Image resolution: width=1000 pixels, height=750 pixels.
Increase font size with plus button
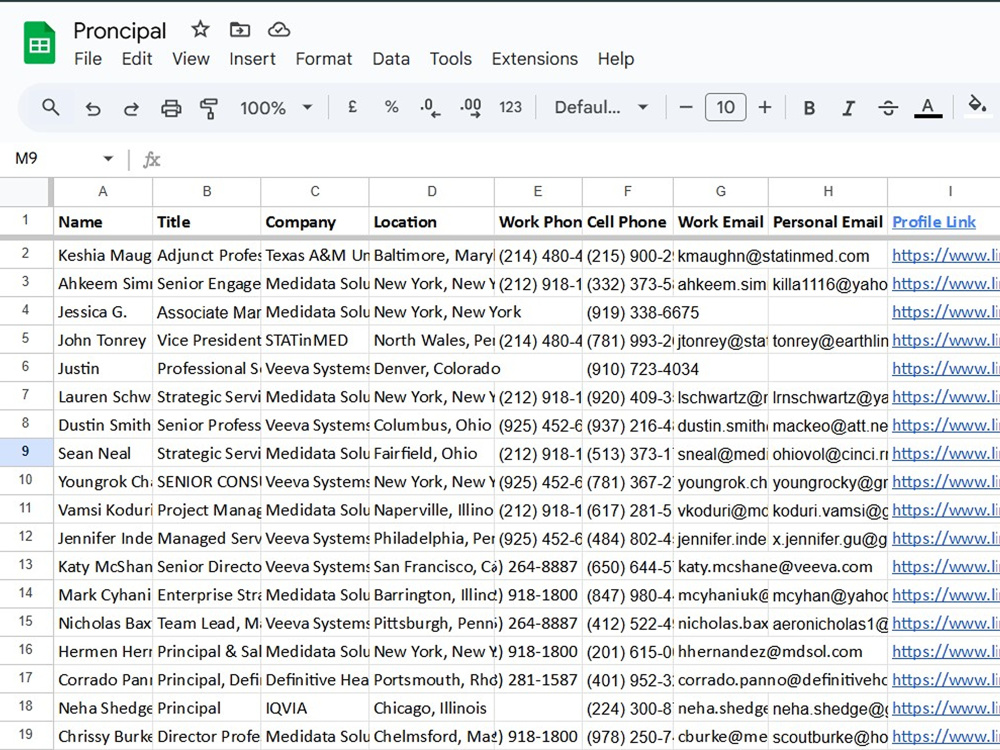765,107
